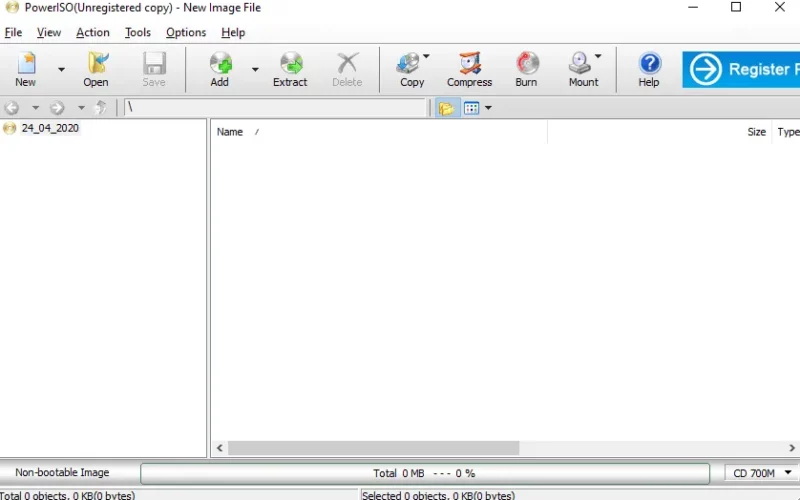Open the Mount virtual drive icon

click(x=580, y=69)
